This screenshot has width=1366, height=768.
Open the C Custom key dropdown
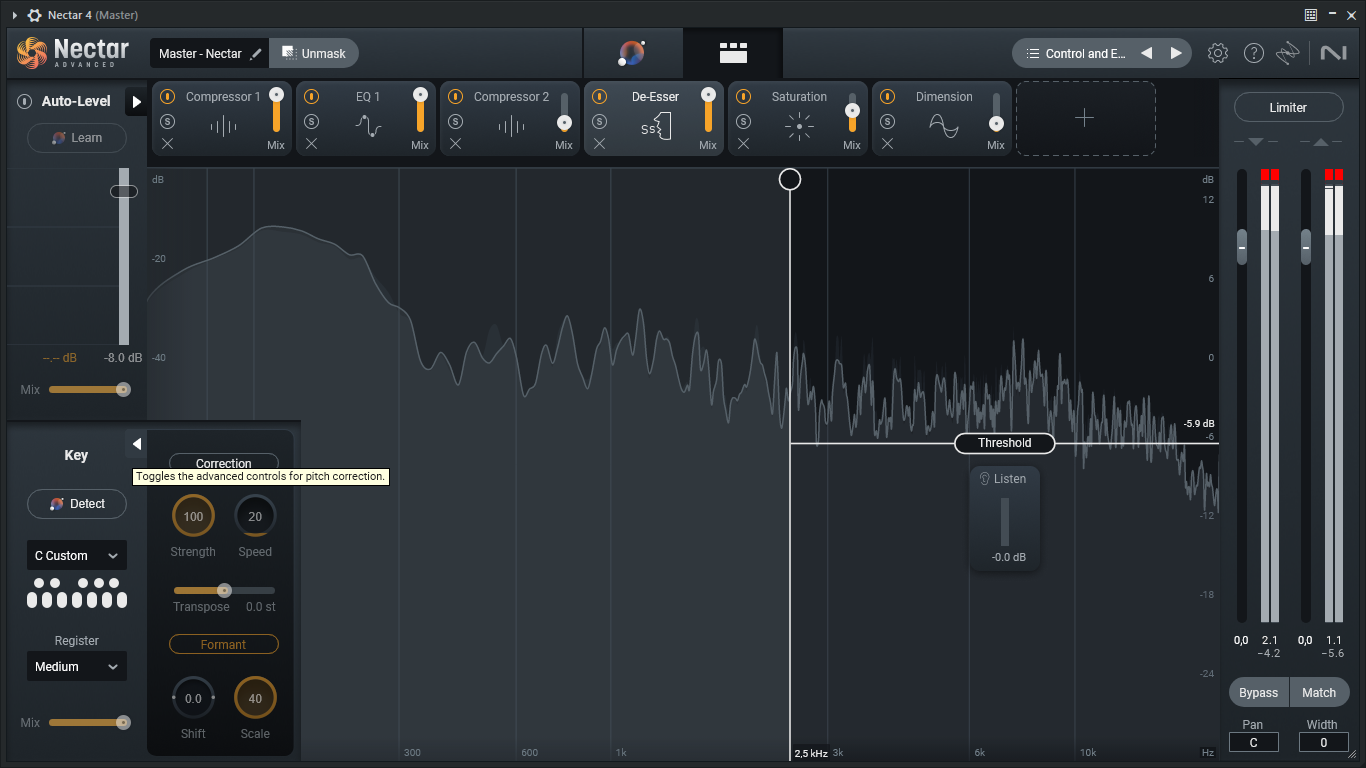tap(77, 556)
